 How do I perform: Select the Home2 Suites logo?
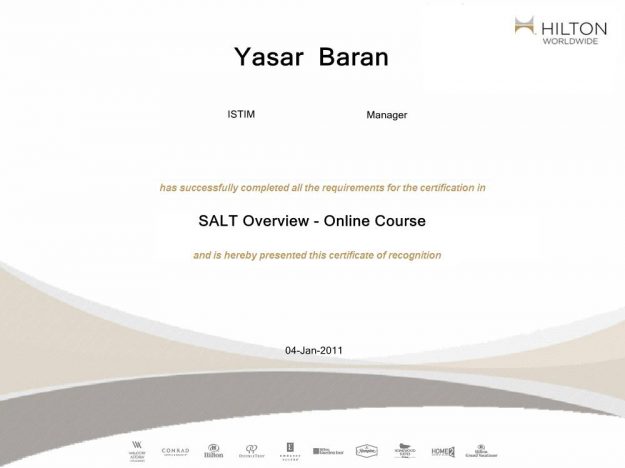[442, 450]
